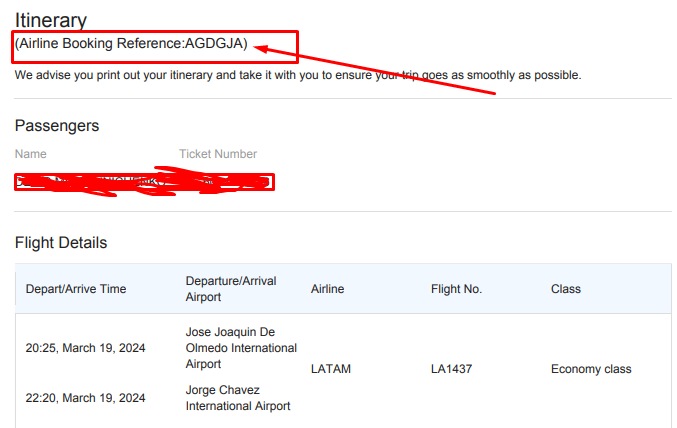Click the Flight Details heading
677x428 pixels.
(x=61, y=243)
